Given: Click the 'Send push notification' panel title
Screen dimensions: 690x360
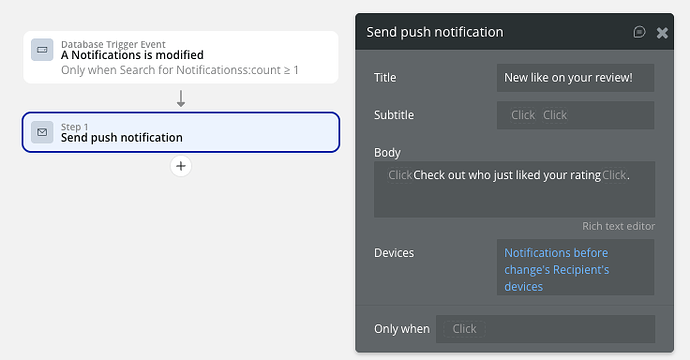Looking at the screenshot, I should (x=435, y=32).
